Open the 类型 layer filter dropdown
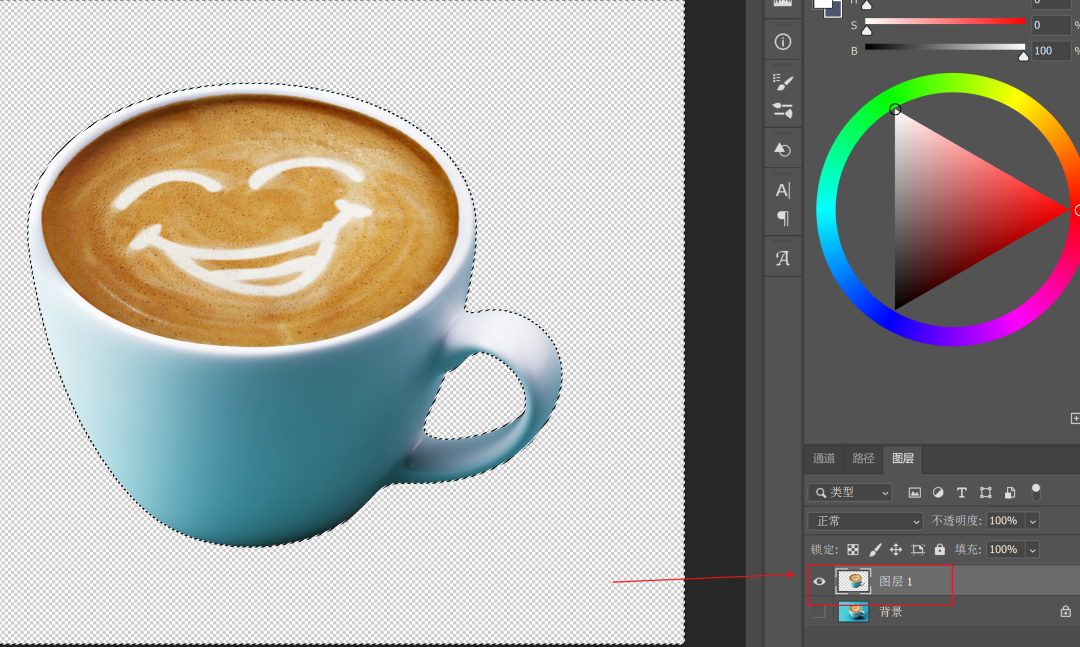1080x647 pixels. coord(850,493)
